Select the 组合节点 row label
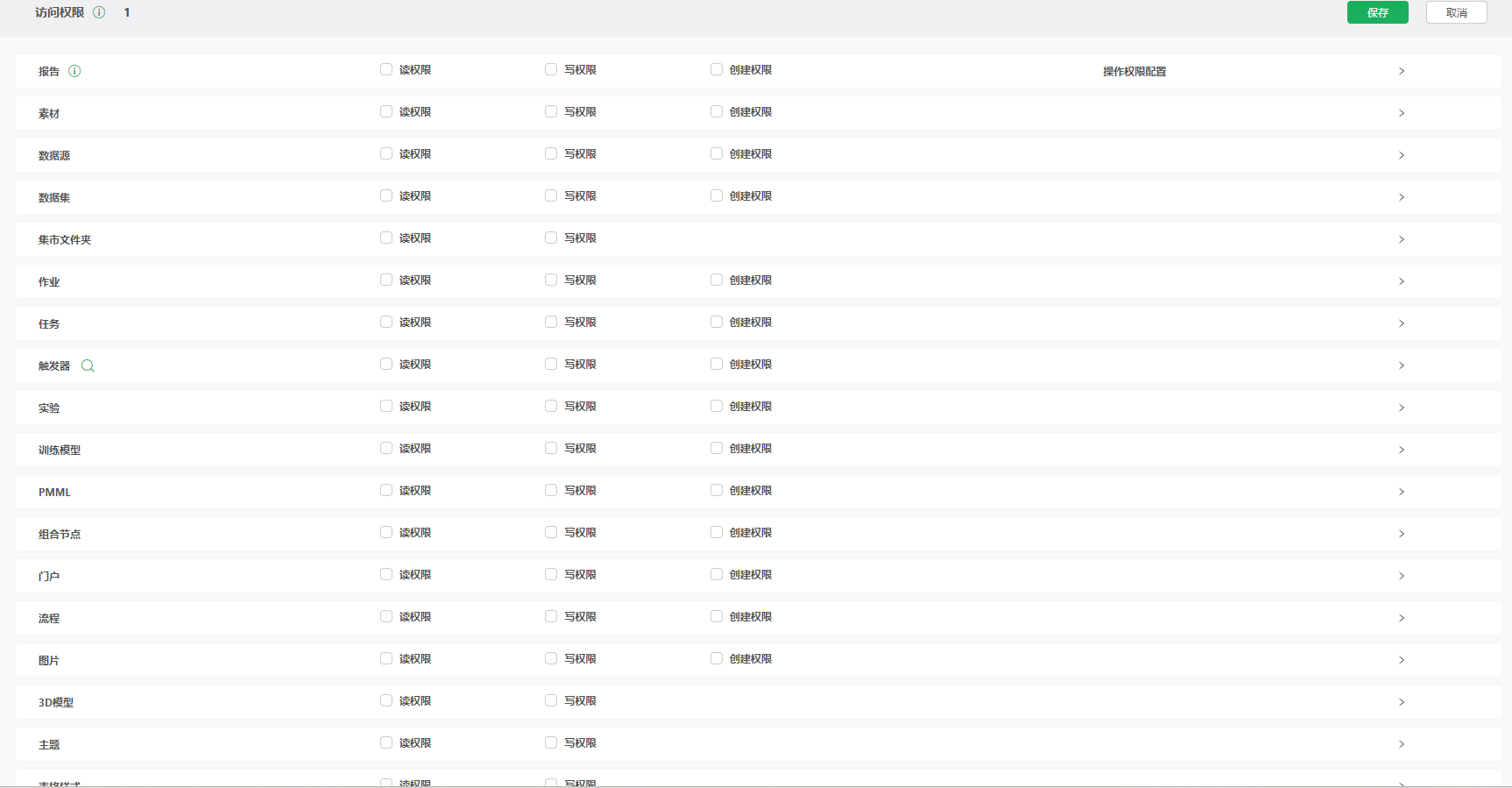The image size is (1512, 788). click(60, 534)
